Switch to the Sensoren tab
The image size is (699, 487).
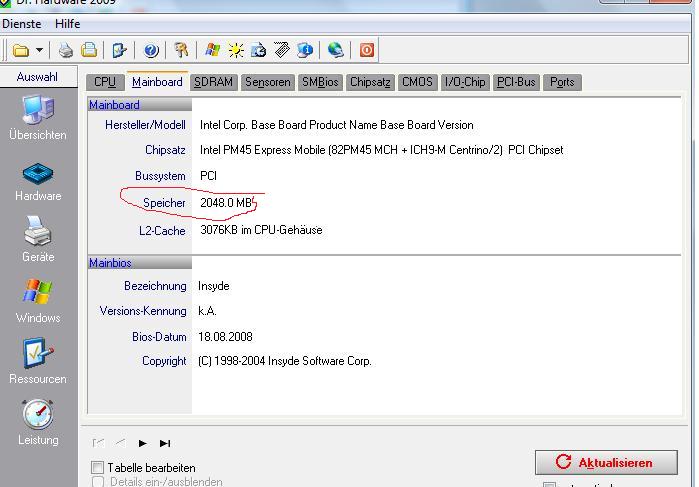(267, 82)
